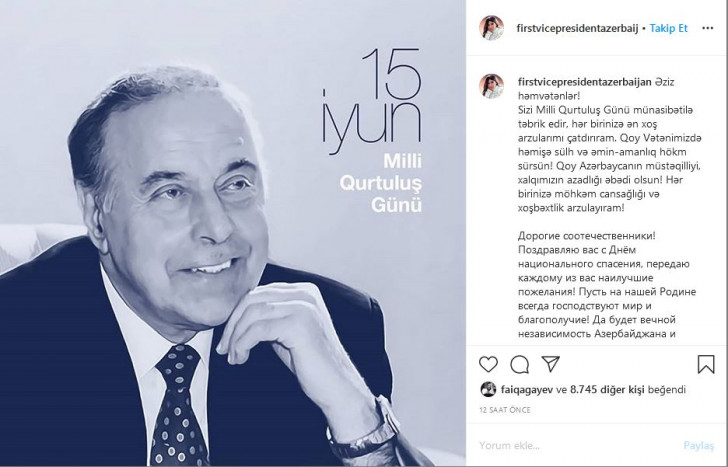Post the comment with Paylaş
The image size is (728, 467).
coord(698,446)
